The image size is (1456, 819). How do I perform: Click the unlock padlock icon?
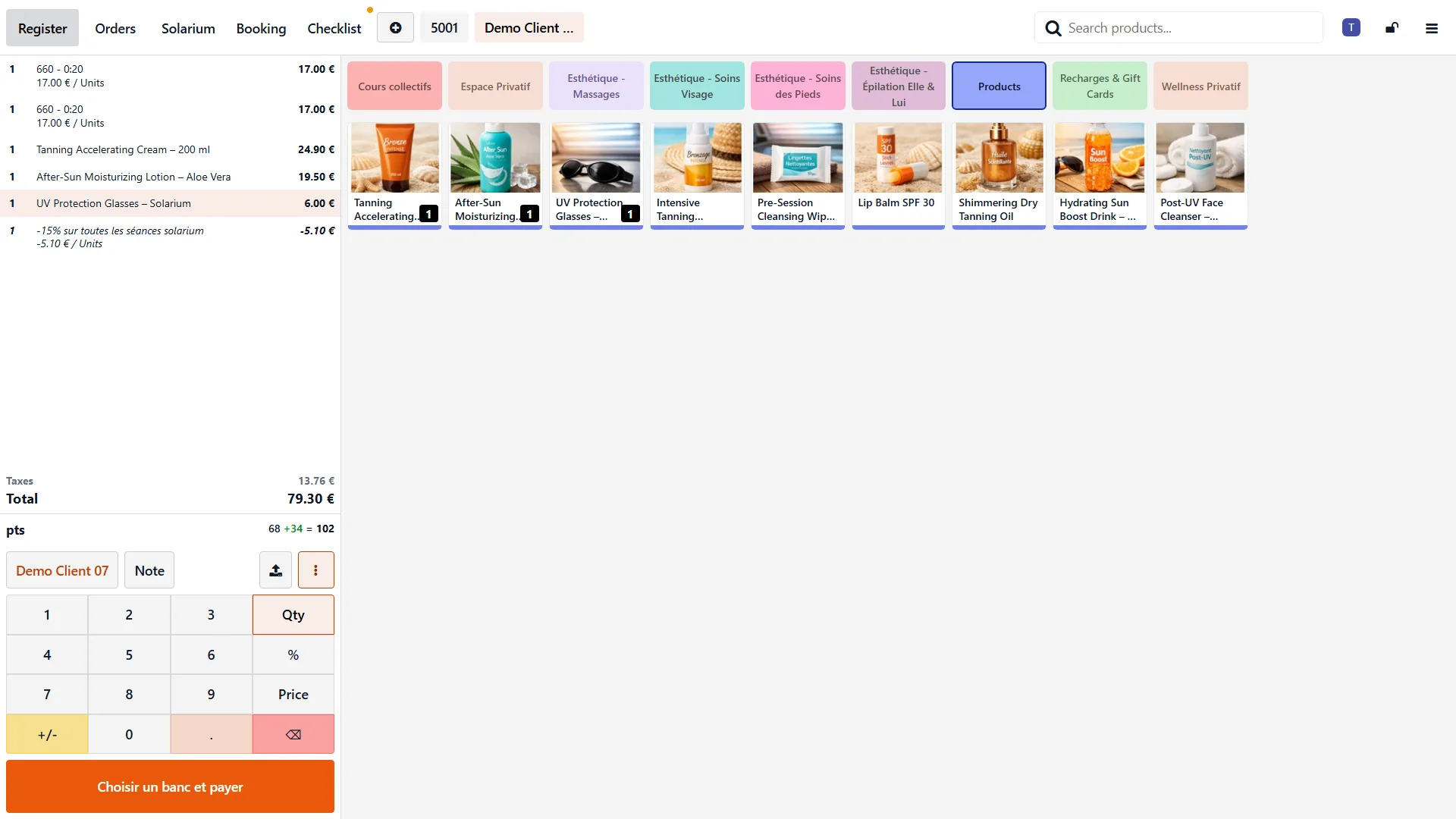tap(1392, 28)
